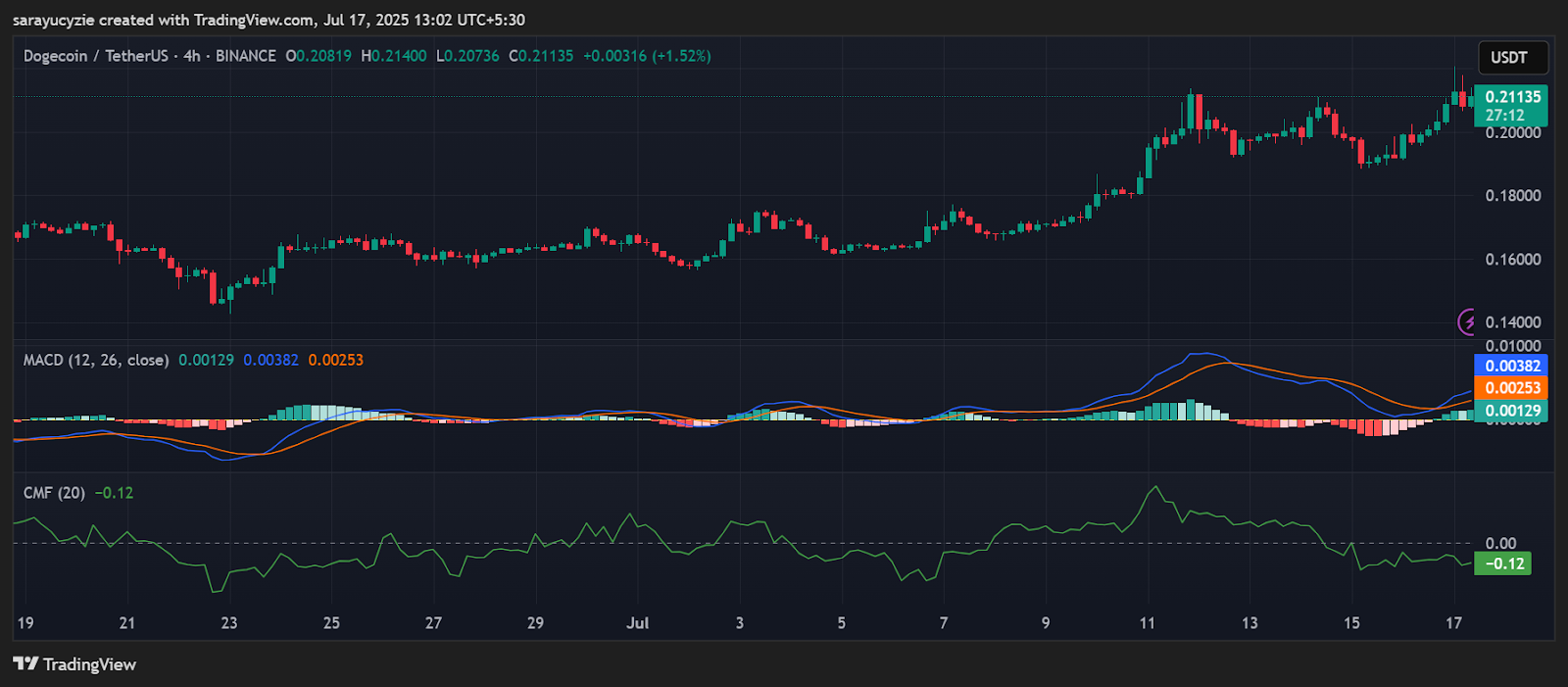Click the CMF 0.00 zero-line scale label

click(1500, 544)
